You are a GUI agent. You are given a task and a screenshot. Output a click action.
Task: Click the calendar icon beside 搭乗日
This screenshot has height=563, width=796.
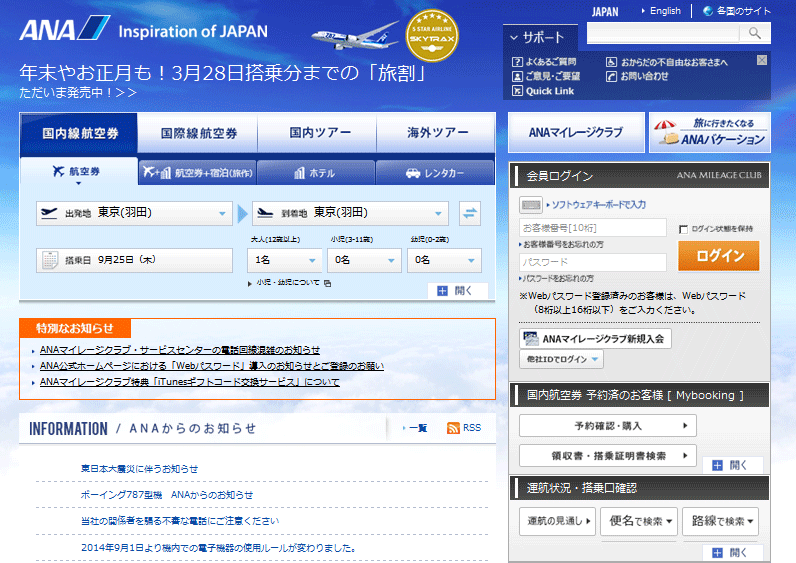point(50,260)
